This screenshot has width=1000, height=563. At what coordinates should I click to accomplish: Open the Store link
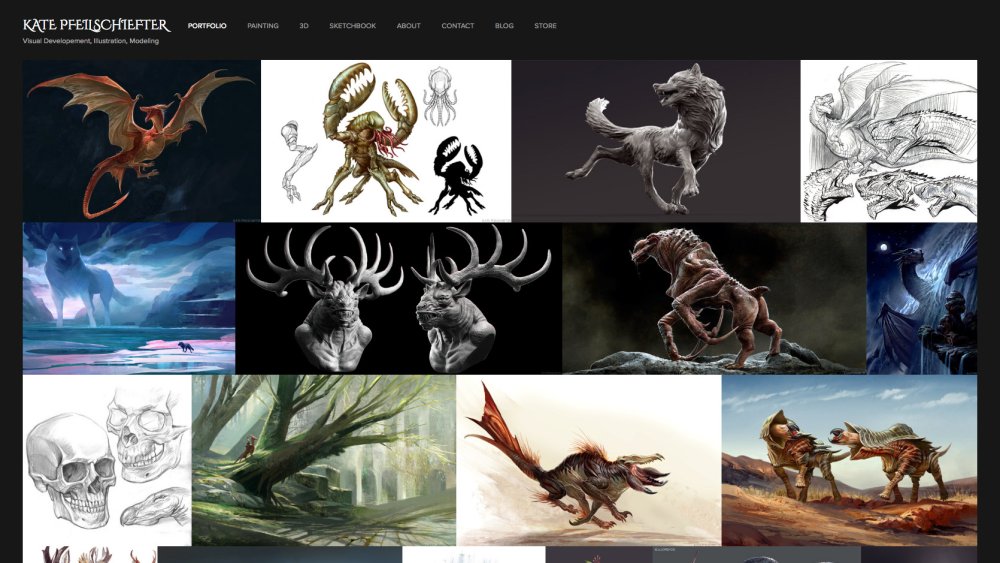(545, 26)
